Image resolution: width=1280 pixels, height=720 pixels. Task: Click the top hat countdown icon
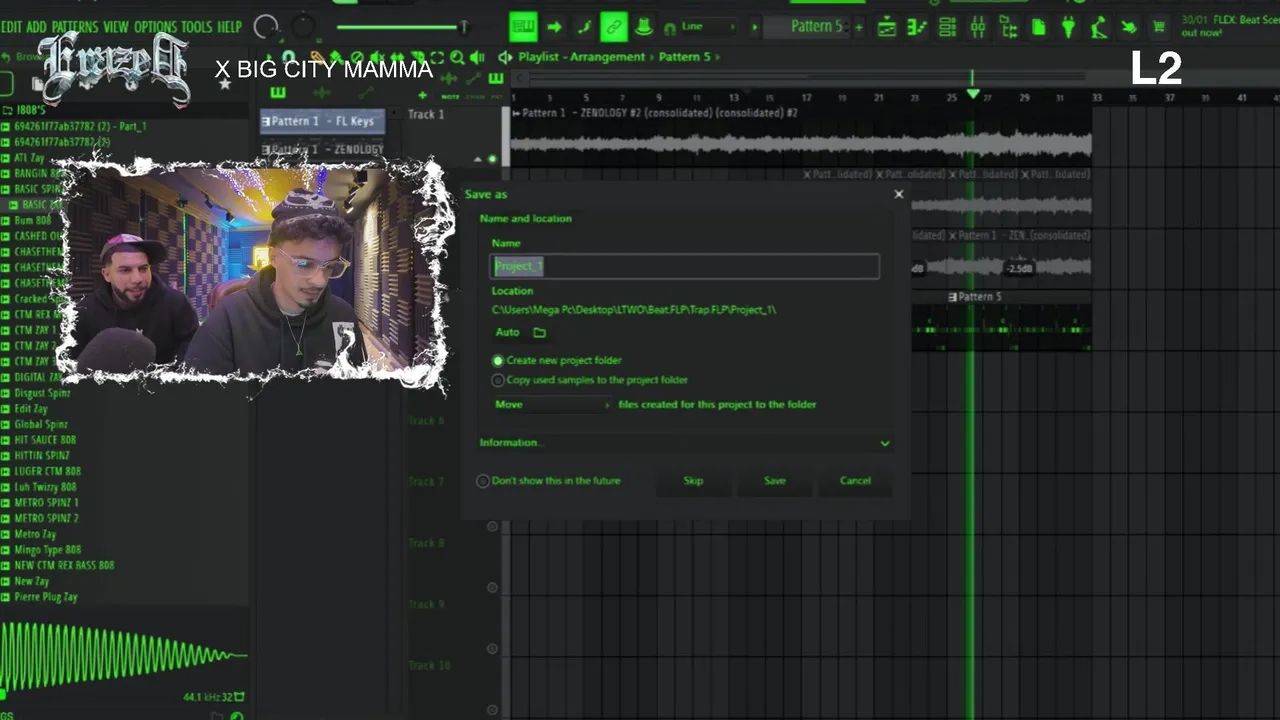[643, 27]
